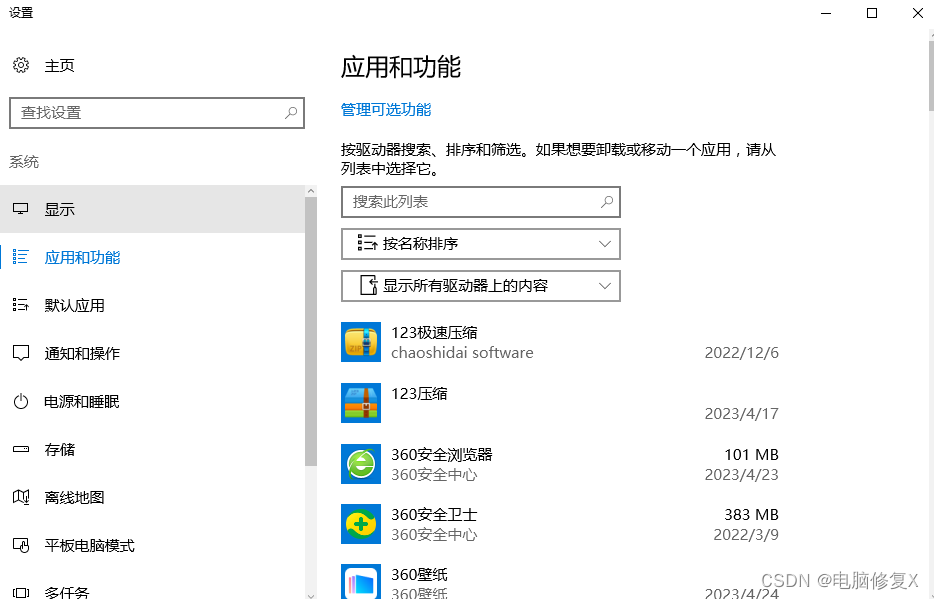
Task: Select 显示 in the sidebar
Action: click(152, 209)
